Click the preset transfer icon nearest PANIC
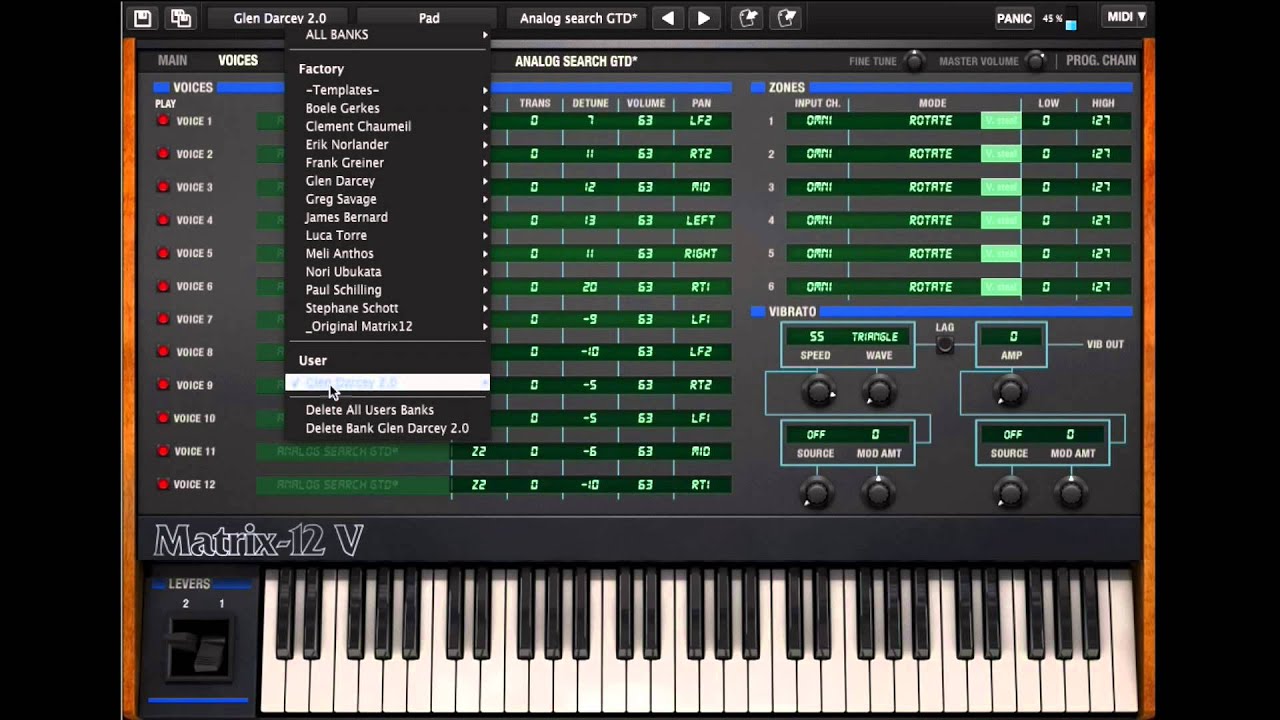Viewport: 1280px width, 720px height. point(787,18)
